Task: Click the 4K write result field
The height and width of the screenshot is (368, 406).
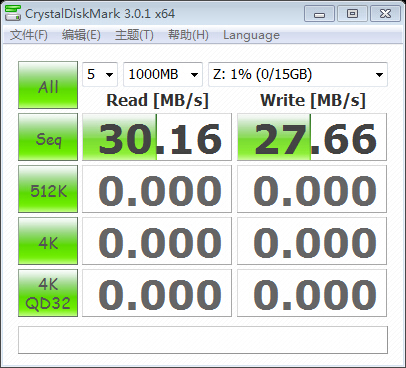Action: [312, 241]
